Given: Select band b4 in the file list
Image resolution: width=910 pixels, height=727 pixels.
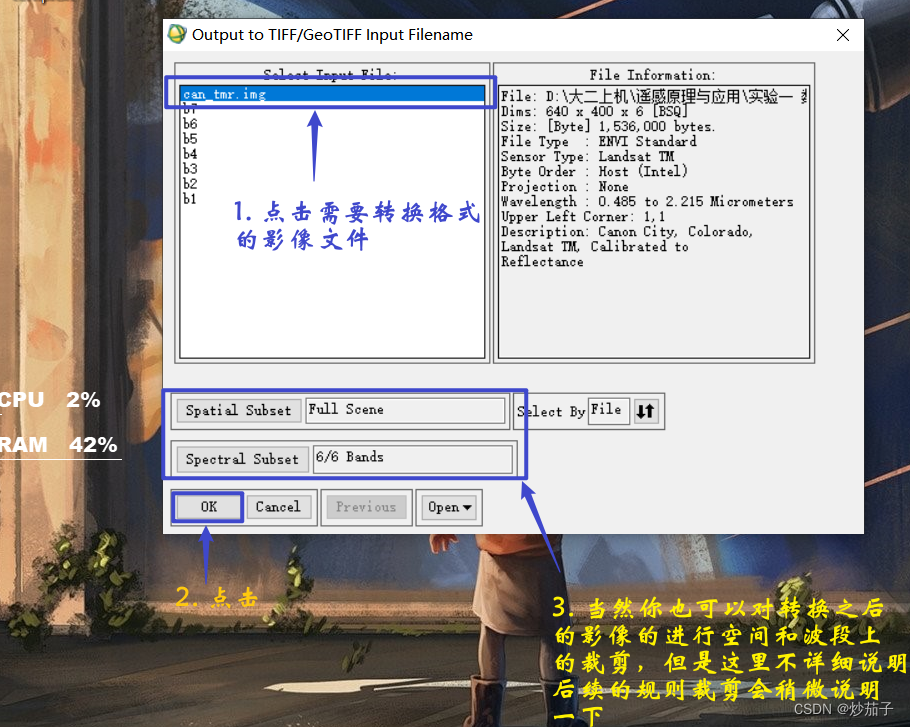Looking at the screenshot, I should pos(190,154).
